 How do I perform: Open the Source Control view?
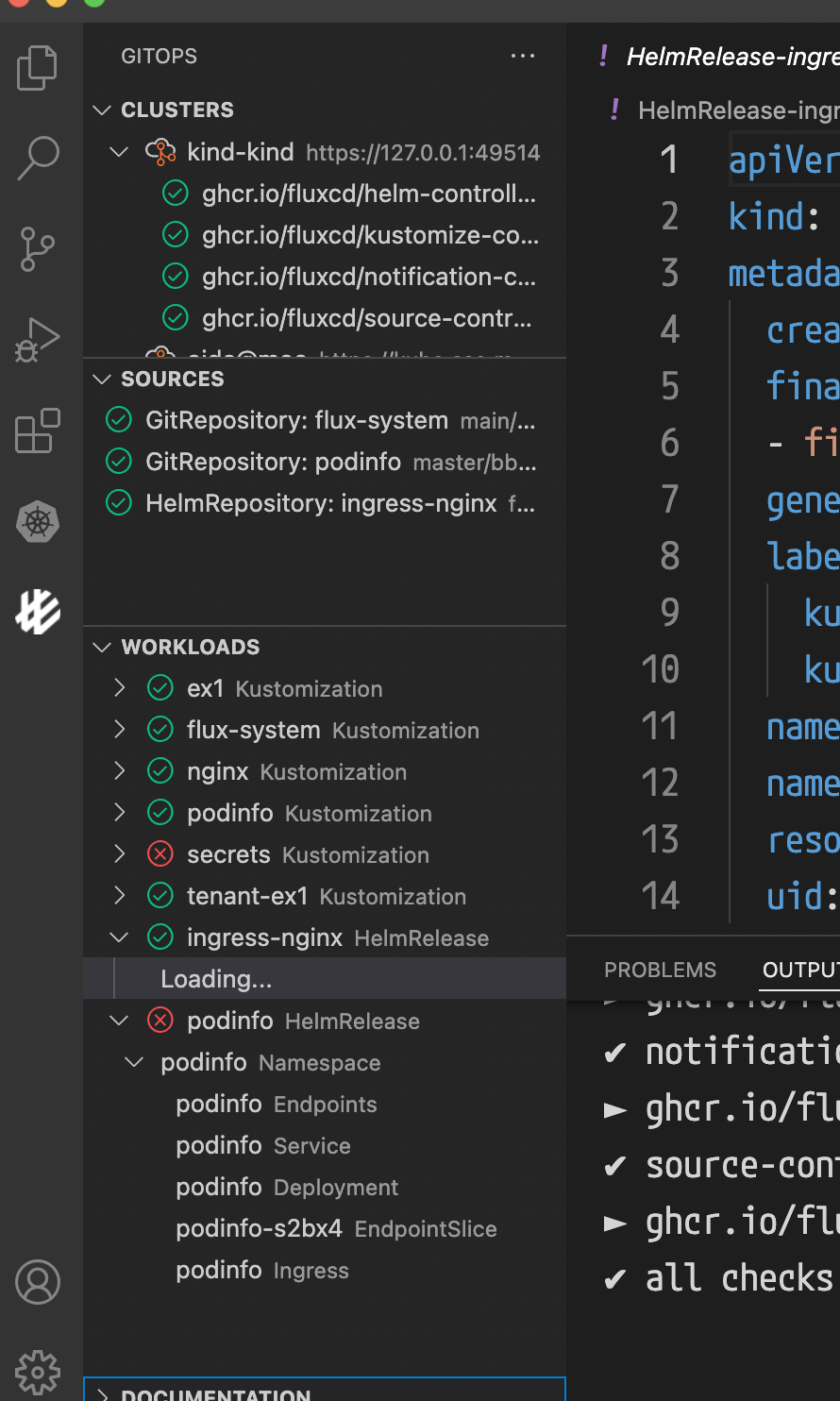pyautogui.click(x=36, y=248)
